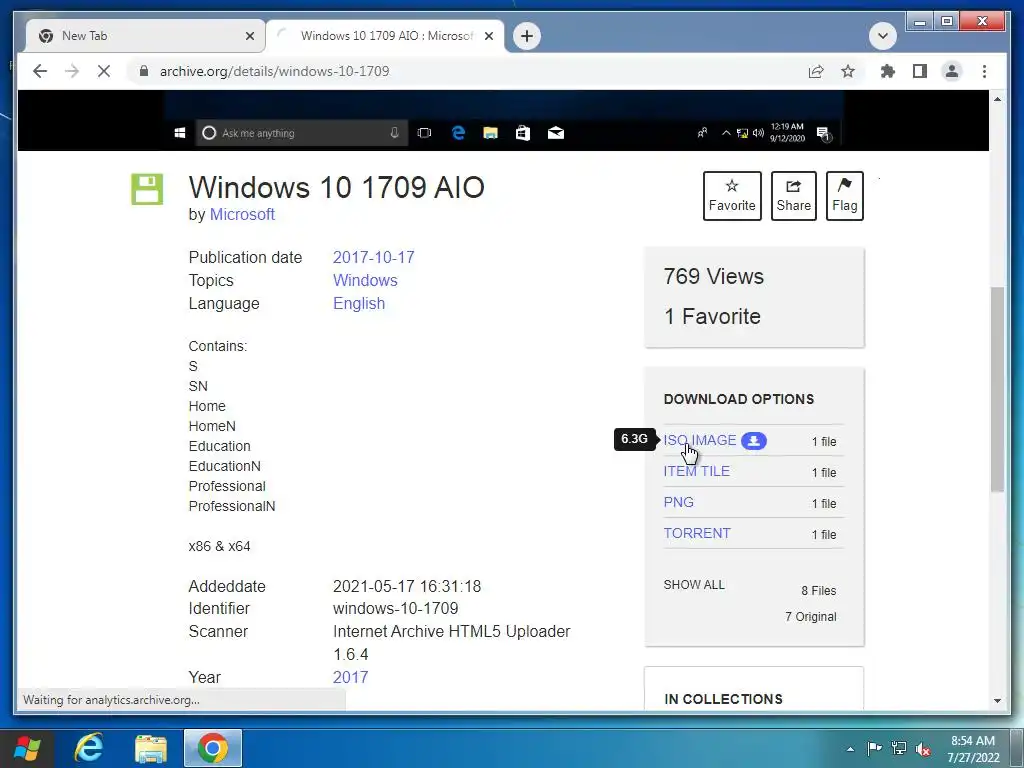Click the network tray icon
The width and height of the screenshot is (1024, 768).
click(899, 748)
